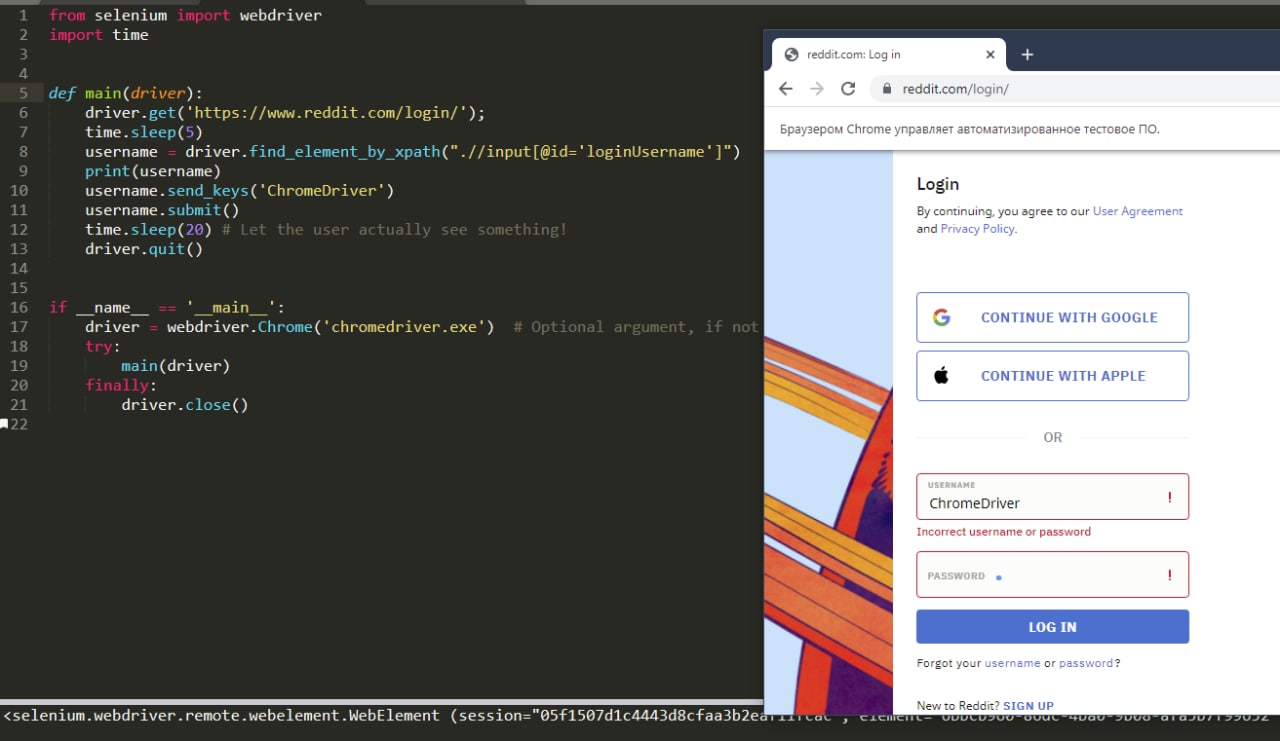
Task: Click the Apple logo icon
Action: coord(941,376)
